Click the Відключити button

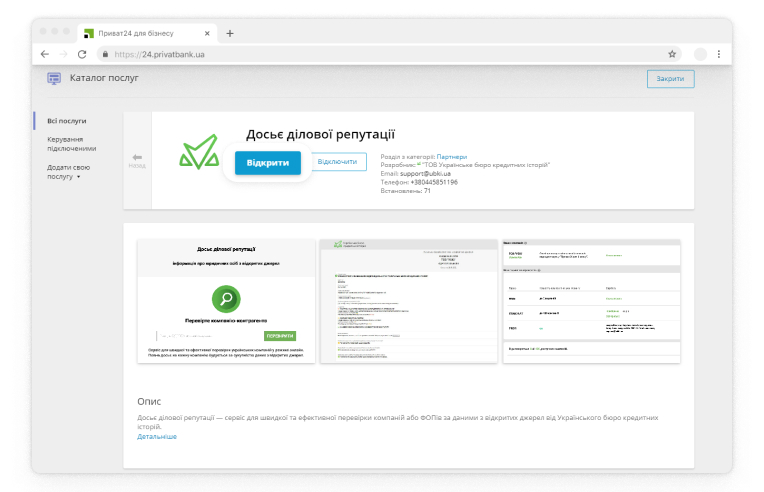tap(337, 162)
